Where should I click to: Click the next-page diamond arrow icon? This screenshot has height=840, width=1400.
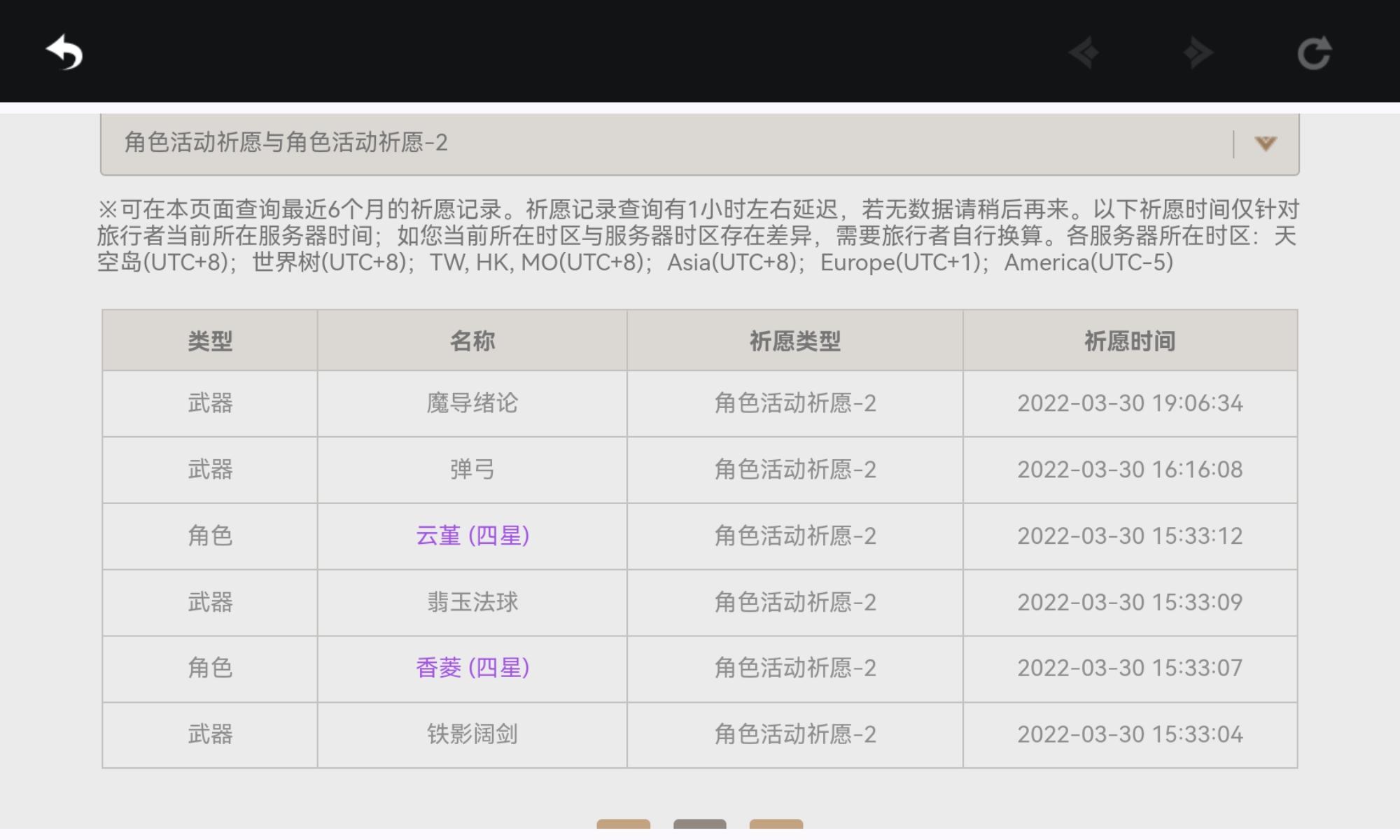coord(1198,53)
